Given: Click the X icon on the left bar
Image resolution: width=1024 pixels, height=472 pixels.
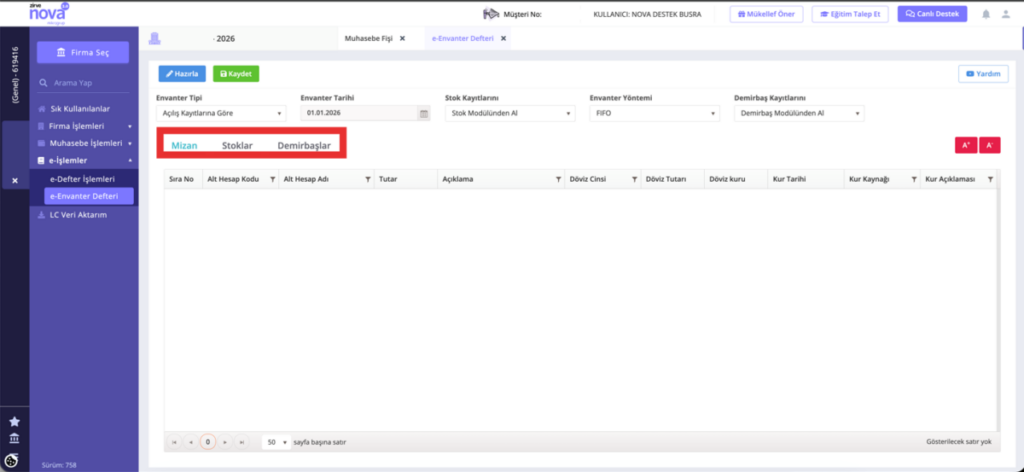Looking at the screenshot, I should [15, 180].
